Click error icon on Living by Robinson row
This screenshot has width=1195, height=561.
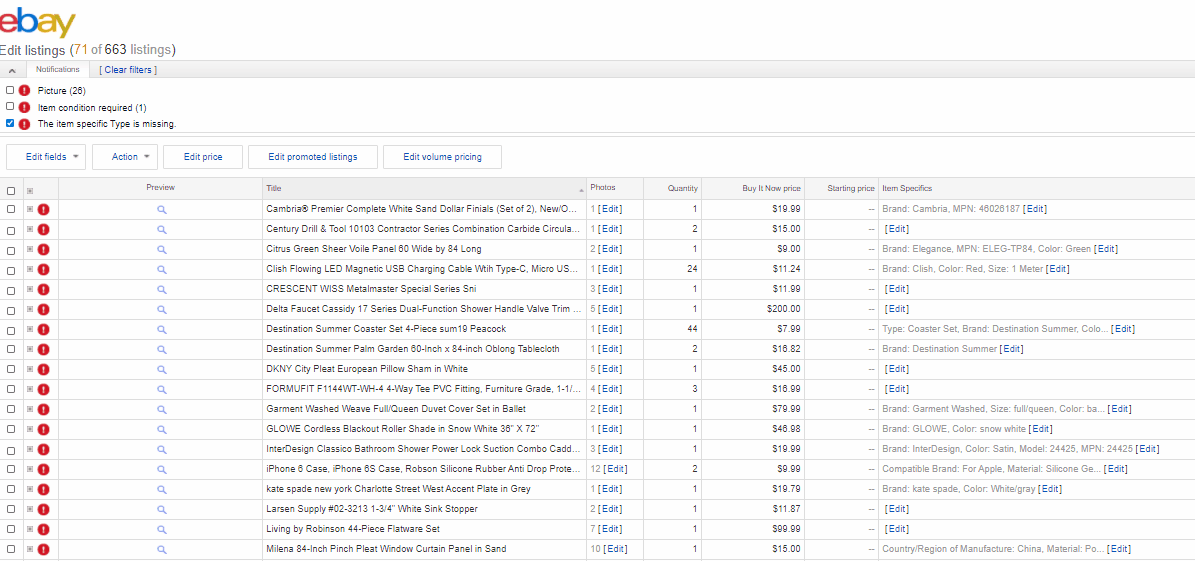point(44,529)
